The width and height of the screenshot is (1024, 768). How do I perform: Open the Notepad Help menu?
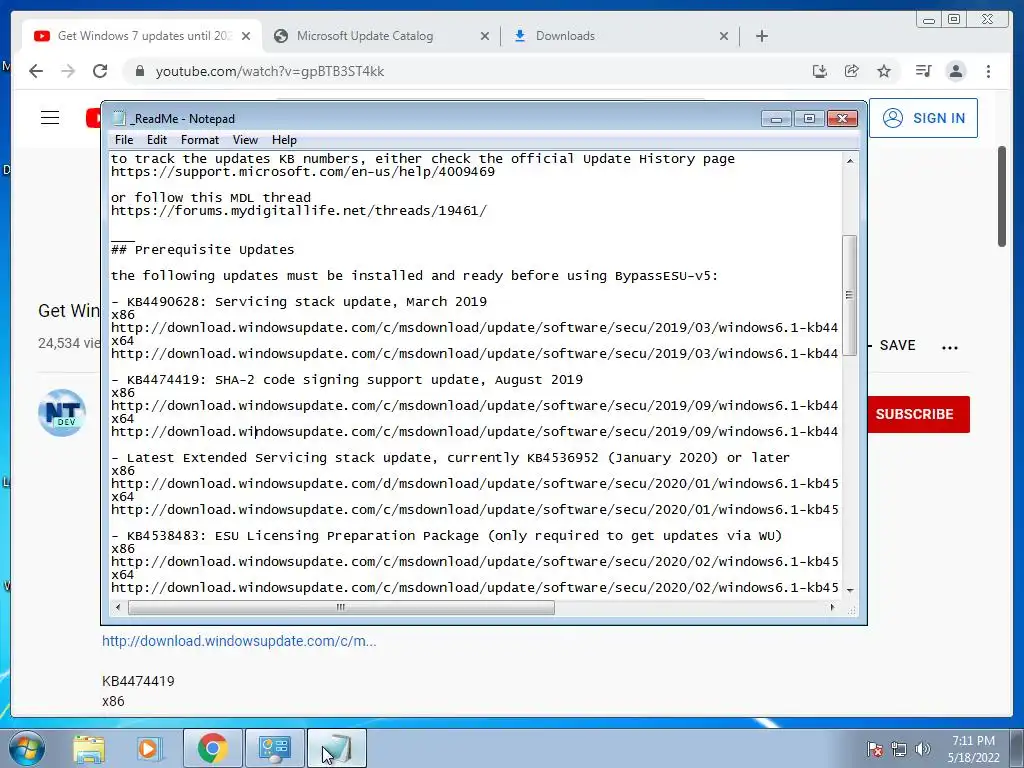284,140
